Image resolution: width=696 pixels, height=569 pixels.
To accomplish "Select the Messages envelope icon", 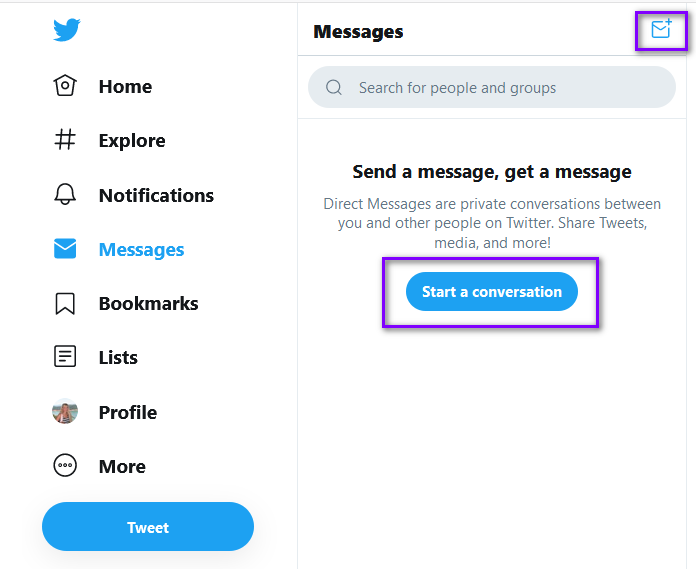I will click(65, 249).
